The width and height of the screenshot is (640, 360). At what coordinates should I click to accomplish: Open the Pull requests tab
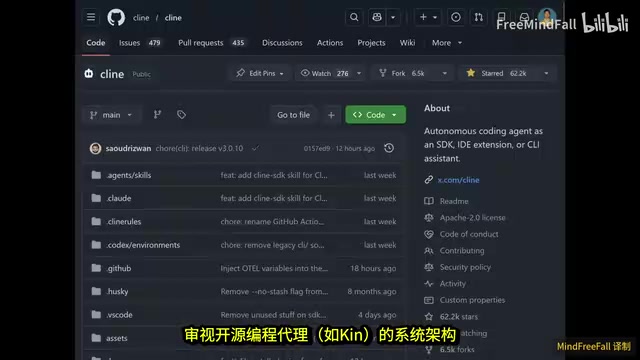click(211, 43)
